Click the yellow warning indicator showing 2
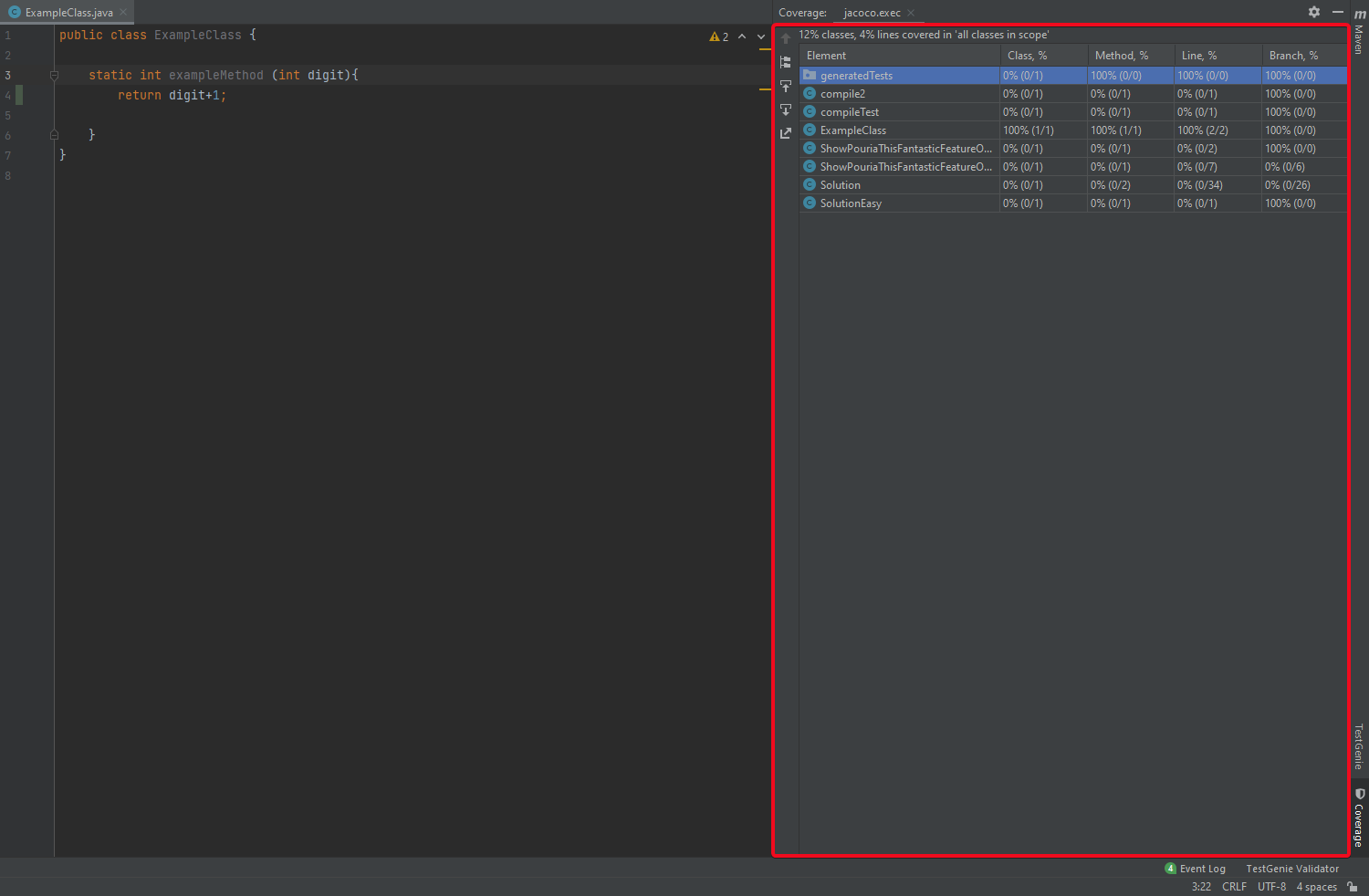This screenshot has height=896, width=1369. coord(719,36)
